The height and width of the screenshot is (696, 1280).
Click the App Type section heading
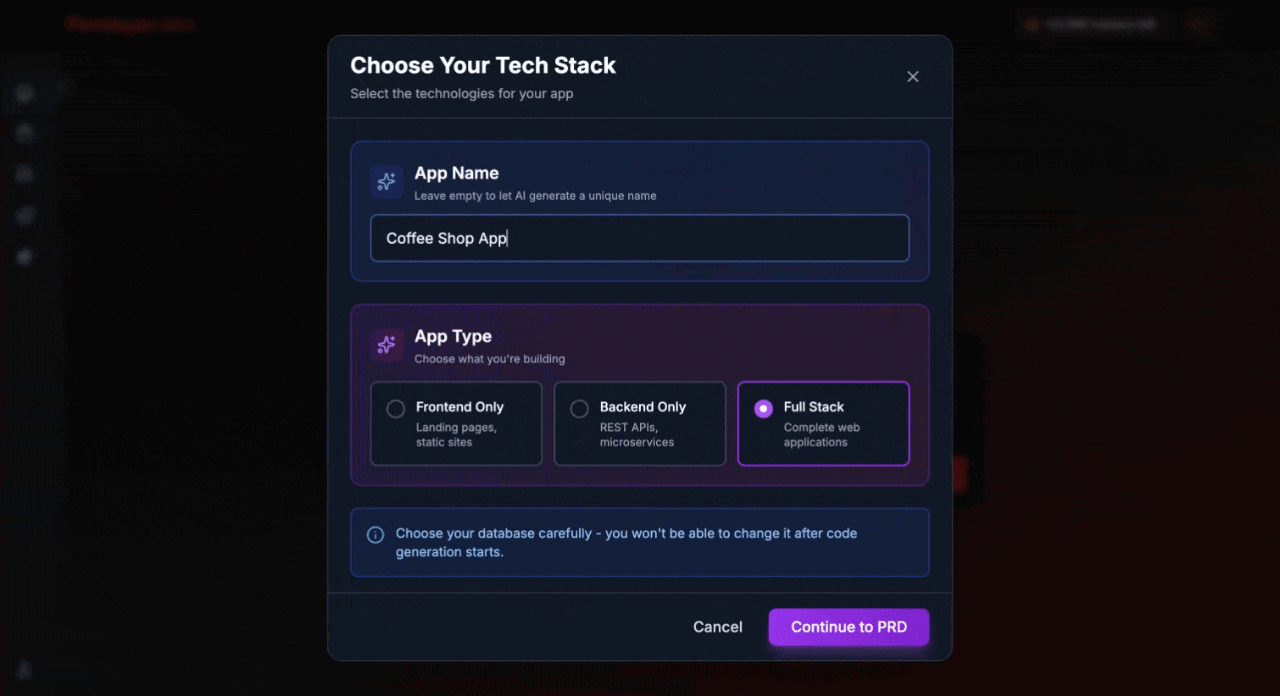453,336
